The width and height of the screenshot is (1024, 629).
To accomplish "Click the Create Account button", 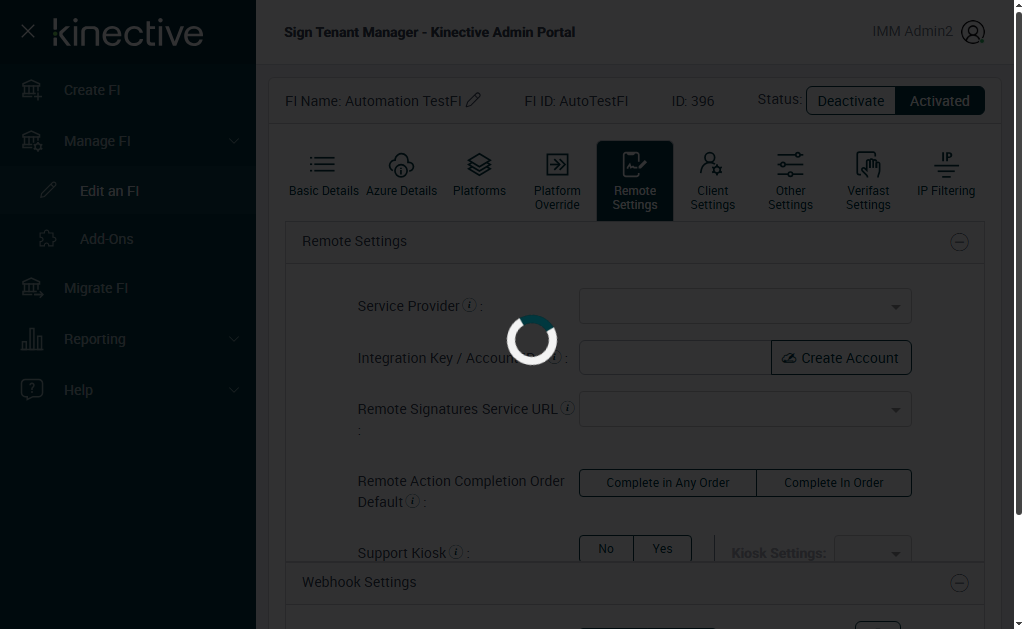I will (841, 358).
